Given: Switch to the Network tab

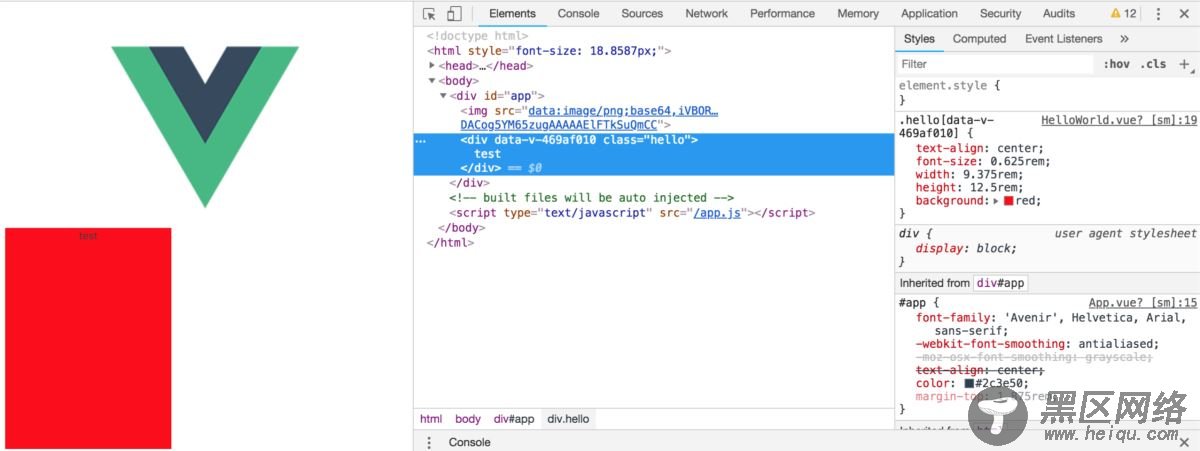Looking at the screenshot, I should (706, 14).
